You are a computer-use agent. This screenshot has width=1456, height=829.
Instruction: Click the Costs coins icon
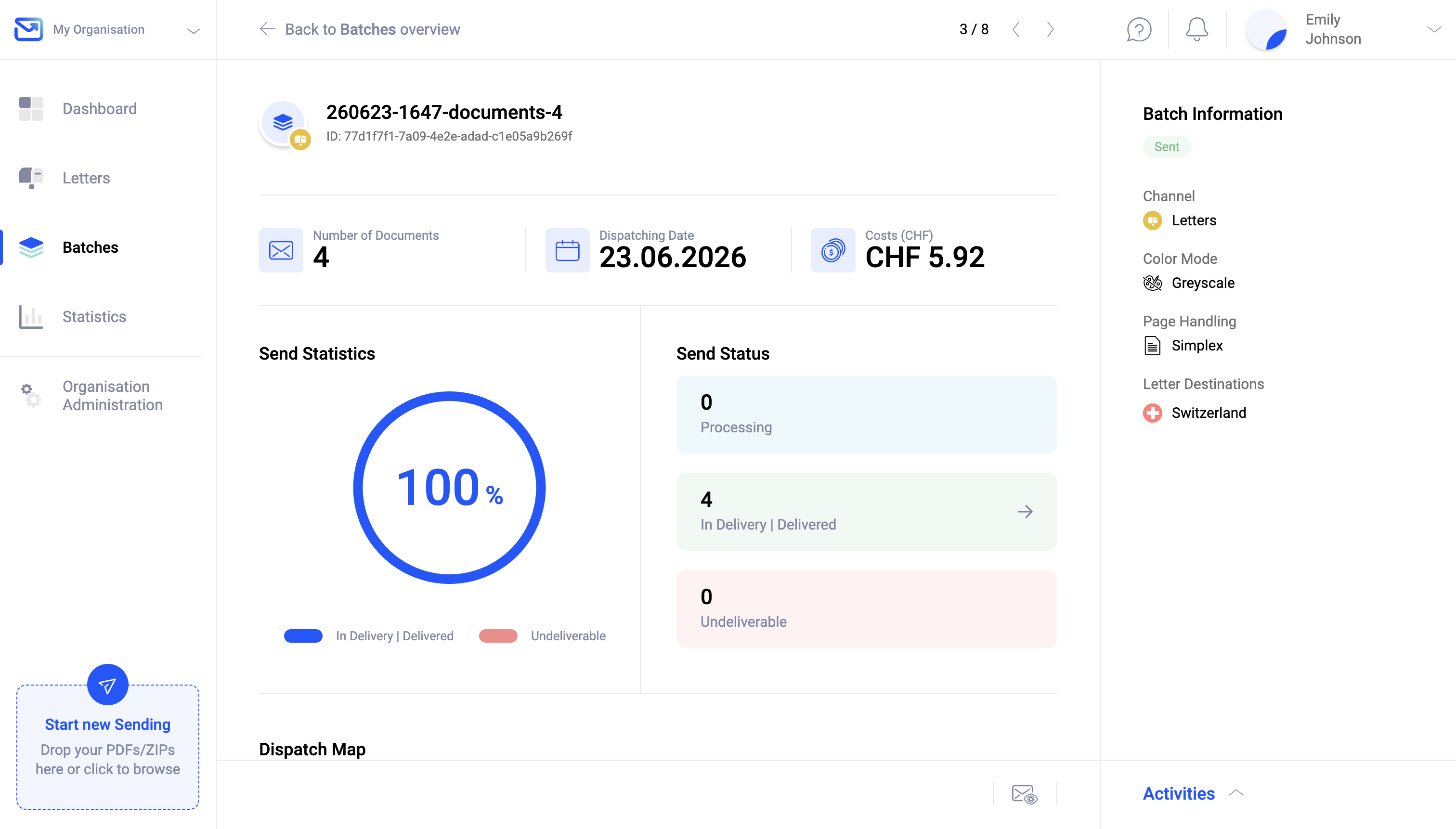click(833, 250)
